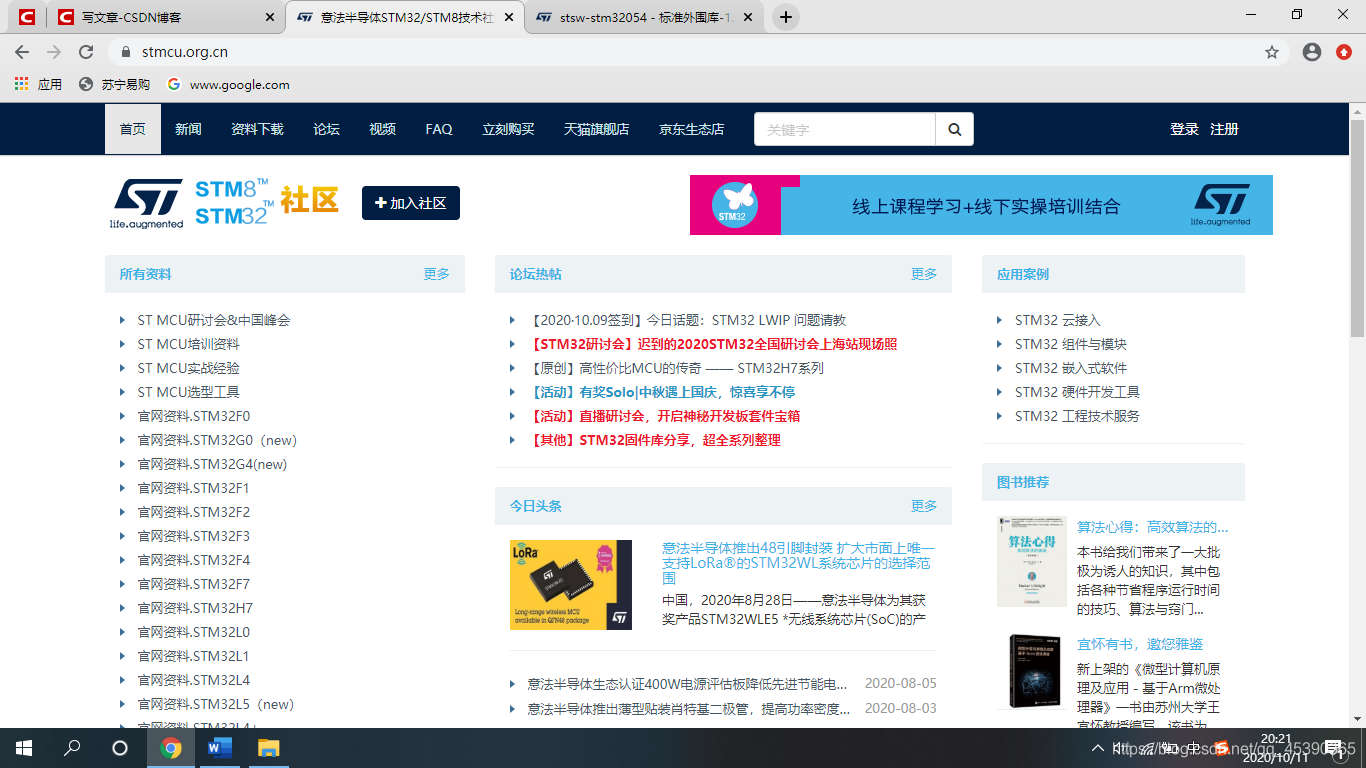The image size is (1366, 768).
Task: Open 天猫旗舰店 navigation item
Action: 596,129
